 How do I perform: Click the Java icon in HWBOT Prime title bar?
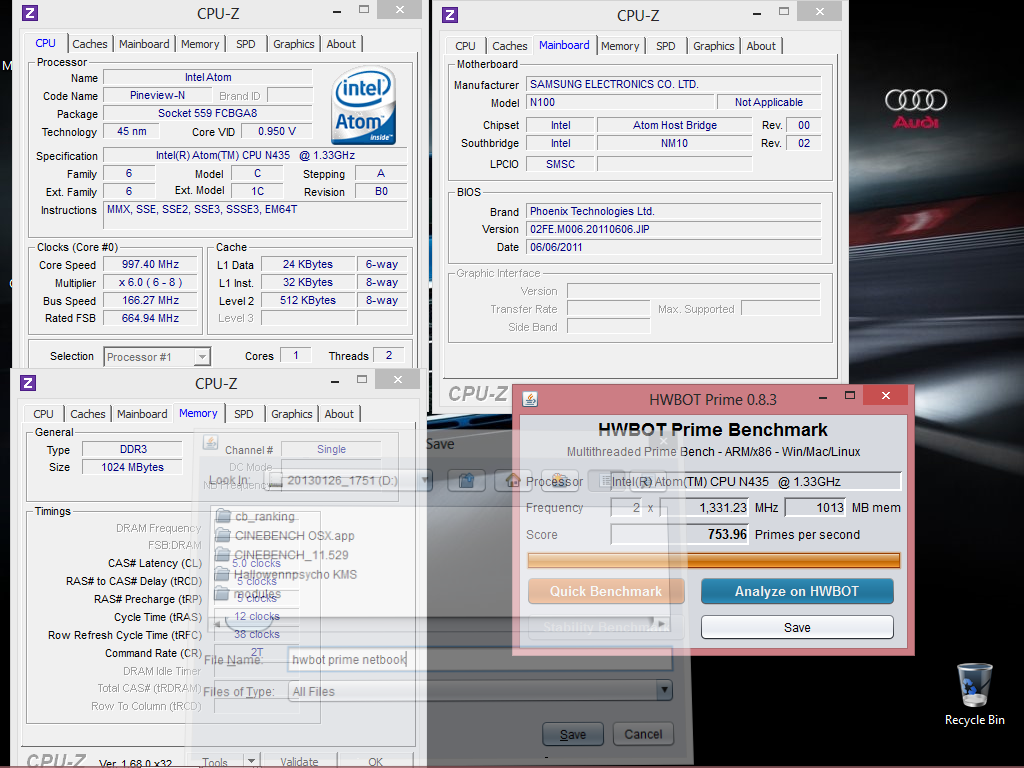click(x=530, y=399)
